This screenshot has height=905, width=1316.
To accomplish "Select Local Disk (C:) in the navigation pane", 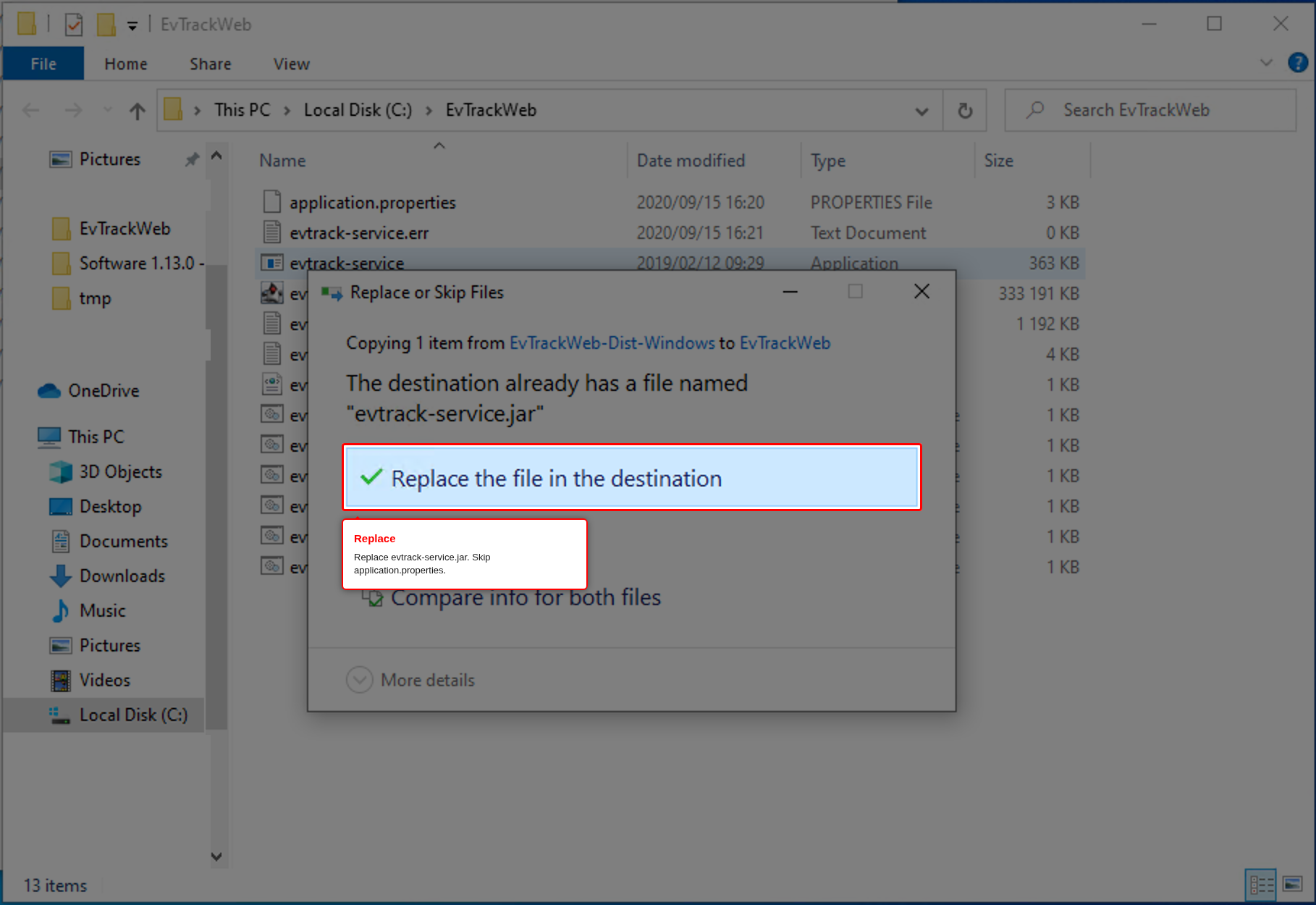I will (x=104, y=715).
